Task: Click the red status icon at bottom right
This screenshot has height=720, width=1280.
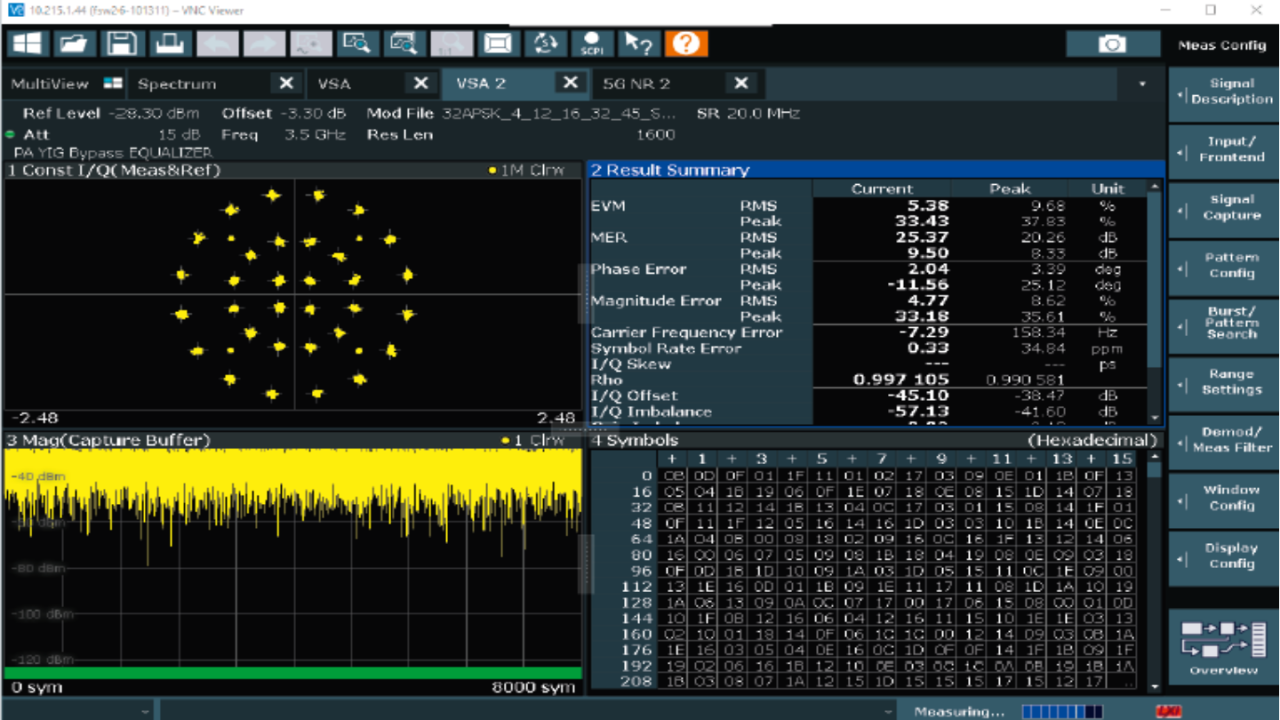Action: (1167, 711)
